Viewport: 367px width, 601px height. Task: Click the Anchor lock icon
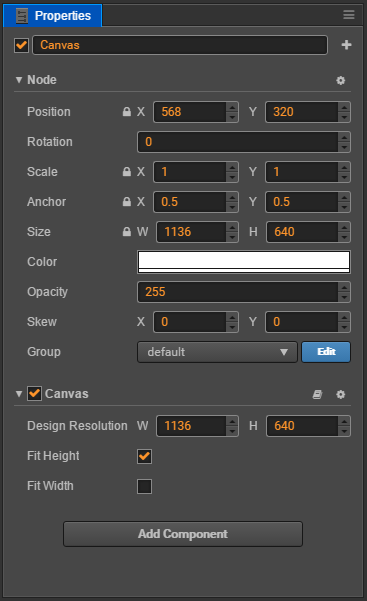(x=127, y=201)
